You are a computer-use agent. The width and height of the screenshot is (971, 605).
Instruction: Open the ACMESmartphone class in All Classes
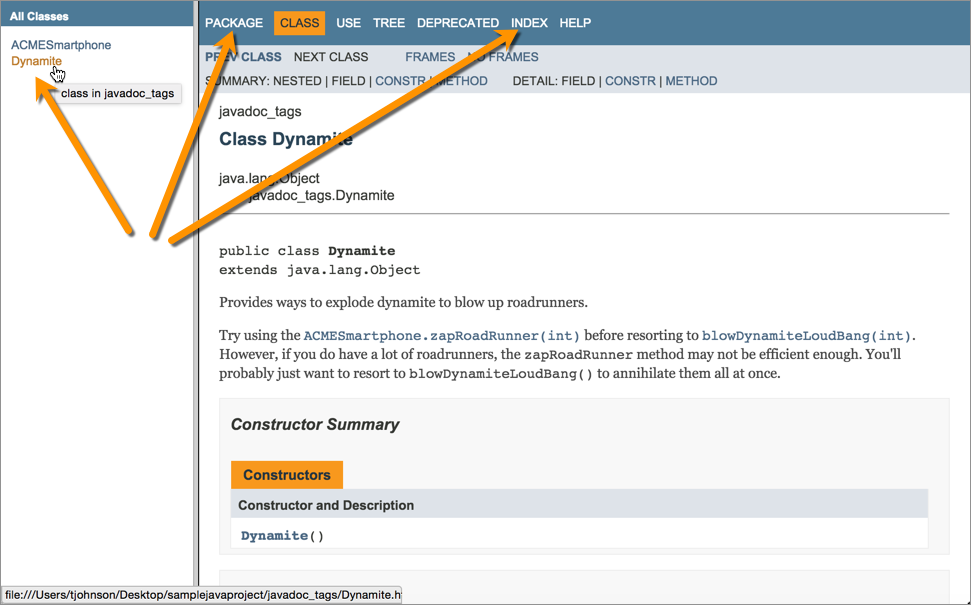tap(61, 45)
